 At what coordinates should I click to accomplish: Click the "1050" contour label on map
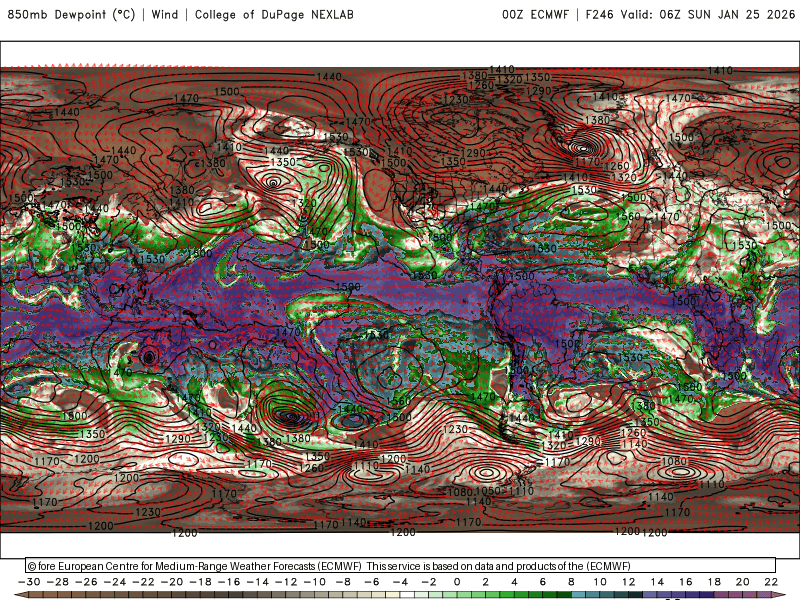pos(488,491)
